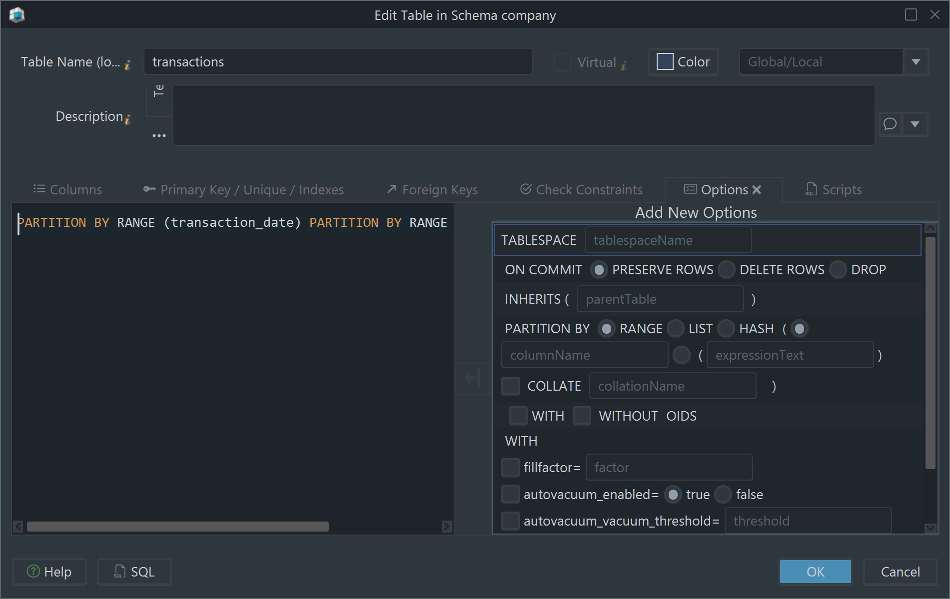Click the Description info icon

[128, 119]
